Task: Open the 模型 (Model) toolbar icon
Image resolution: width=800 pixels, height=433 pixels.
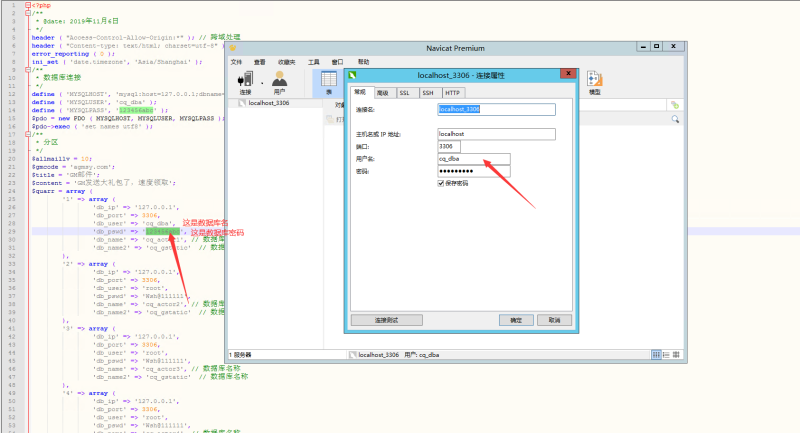Action: [594, 82]
